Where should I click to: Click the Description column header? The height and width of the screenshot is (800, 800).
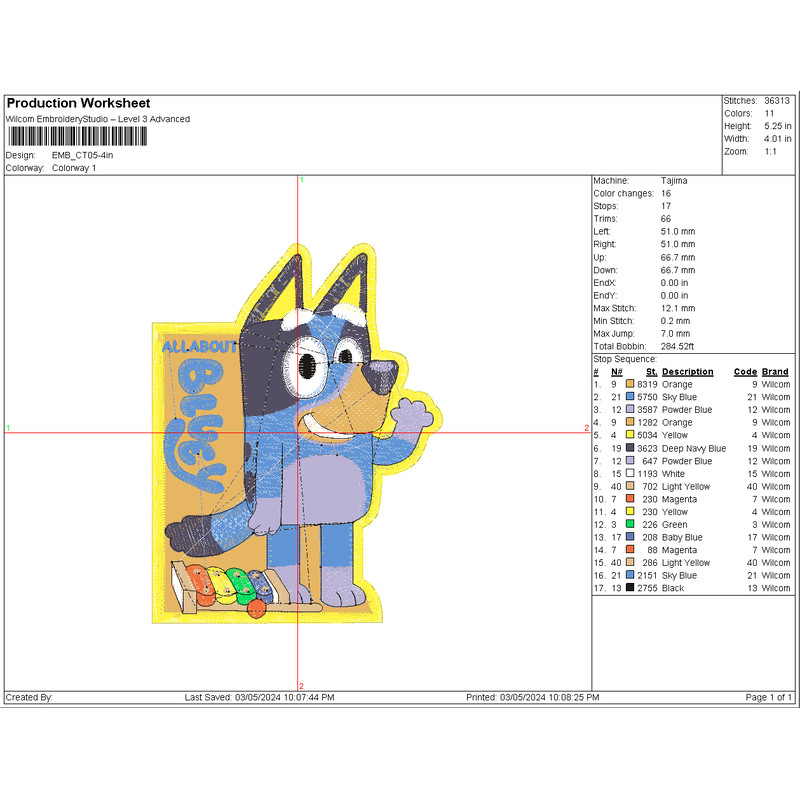[687, 372]
